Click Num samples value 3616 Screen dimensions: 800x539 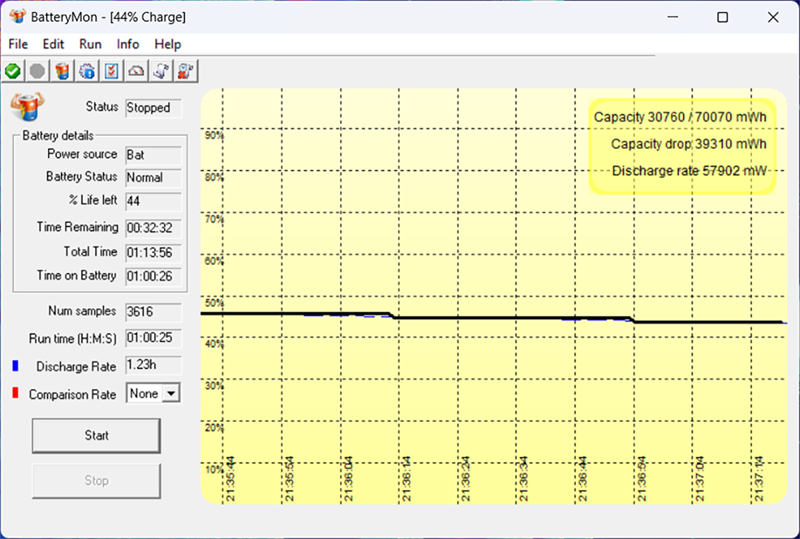(x=153, y=312)
